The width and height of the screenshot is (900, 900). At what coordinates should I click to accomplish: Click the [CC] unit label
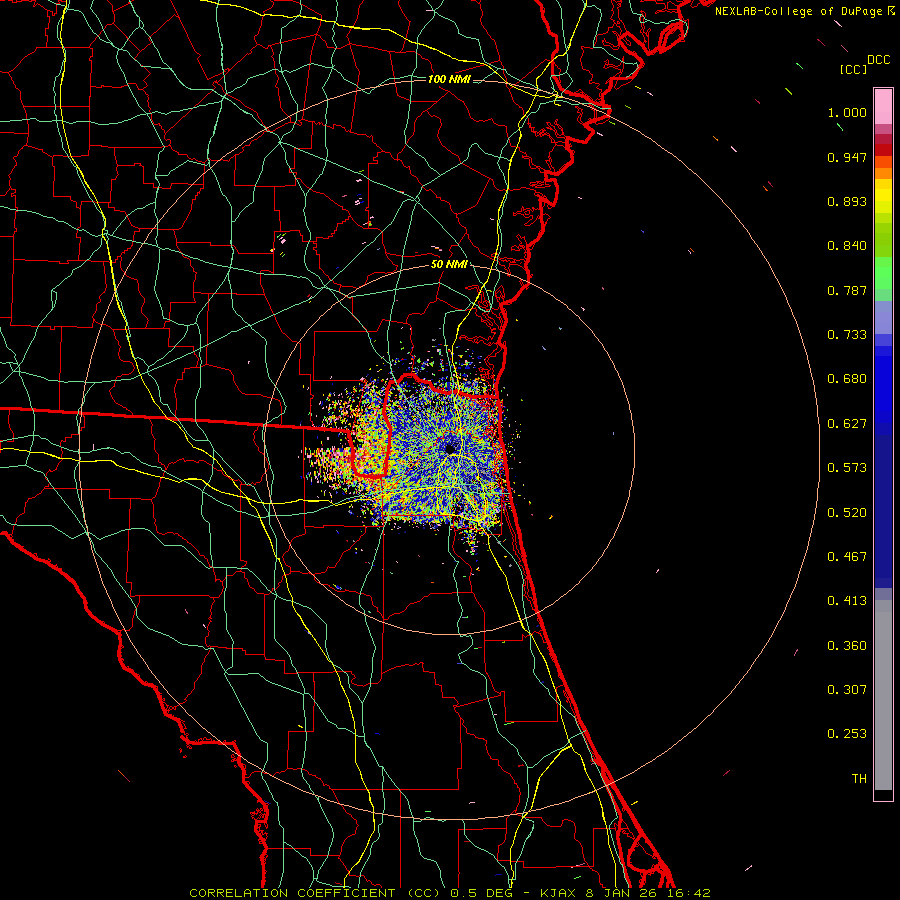pyautogui.click(x=853, y=69)
